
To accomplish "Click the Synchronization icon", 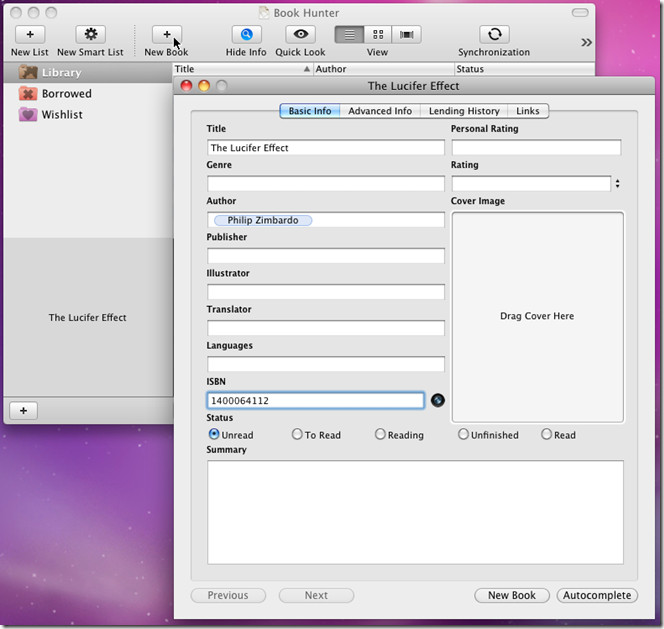I will click(494, 34).
